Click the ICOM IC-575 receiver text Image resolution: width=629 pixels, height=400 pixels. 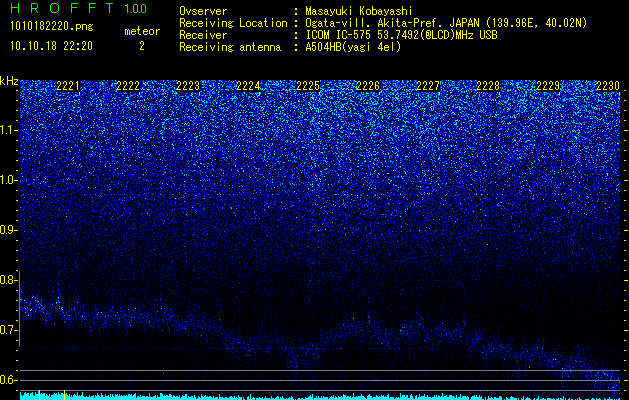(401, 35)
